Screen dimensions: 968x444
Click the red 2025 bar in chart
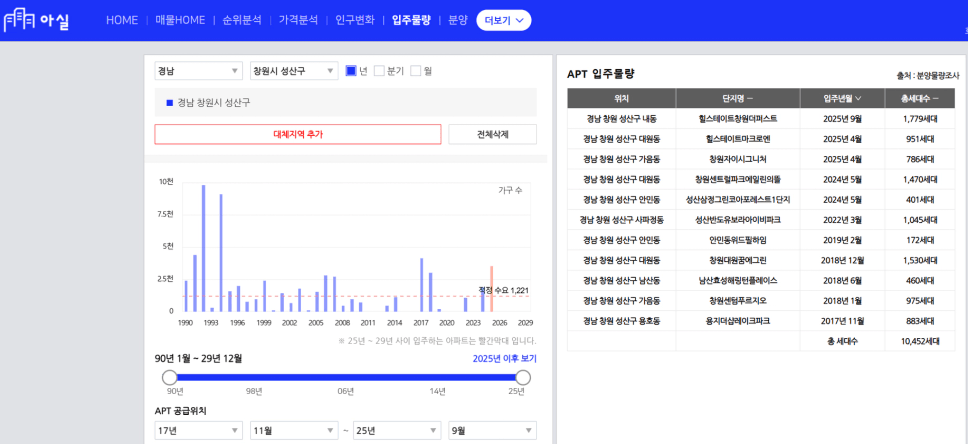click(491, 289)
